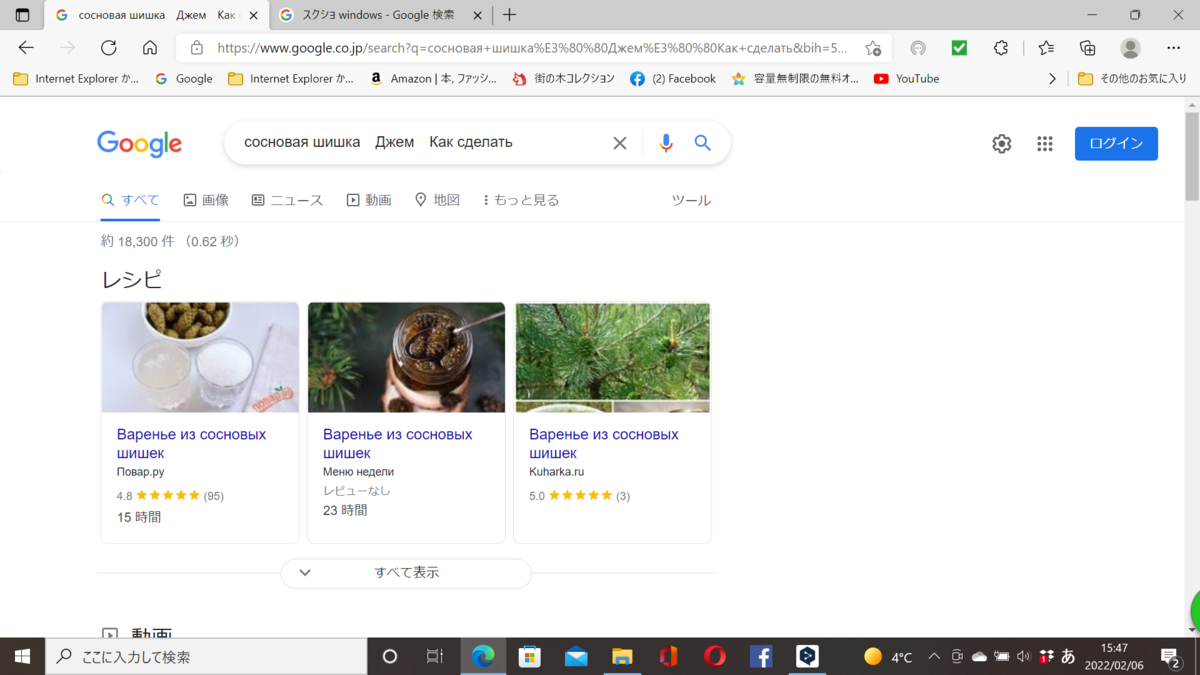Open Edge Settings and more menu
This screenshot has width=1200, height=675.
[x=1174, y=48]
